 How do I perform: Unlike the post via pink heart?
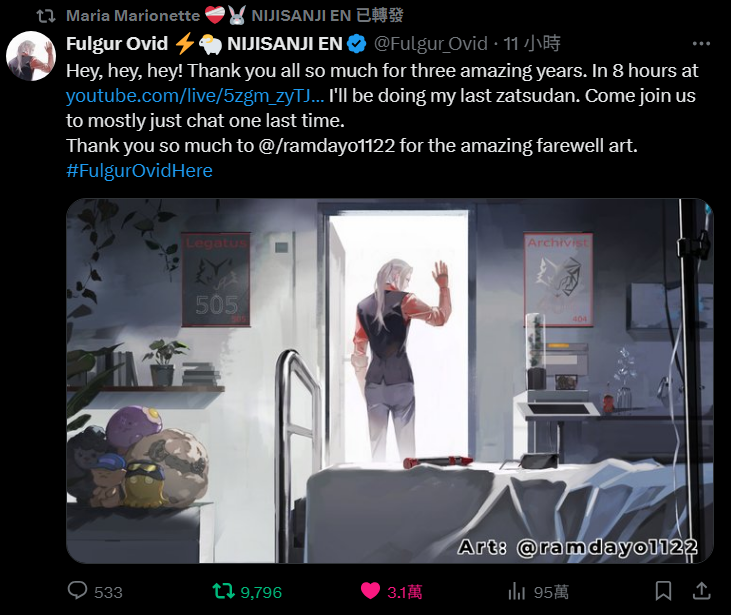(x=371, y=591)
